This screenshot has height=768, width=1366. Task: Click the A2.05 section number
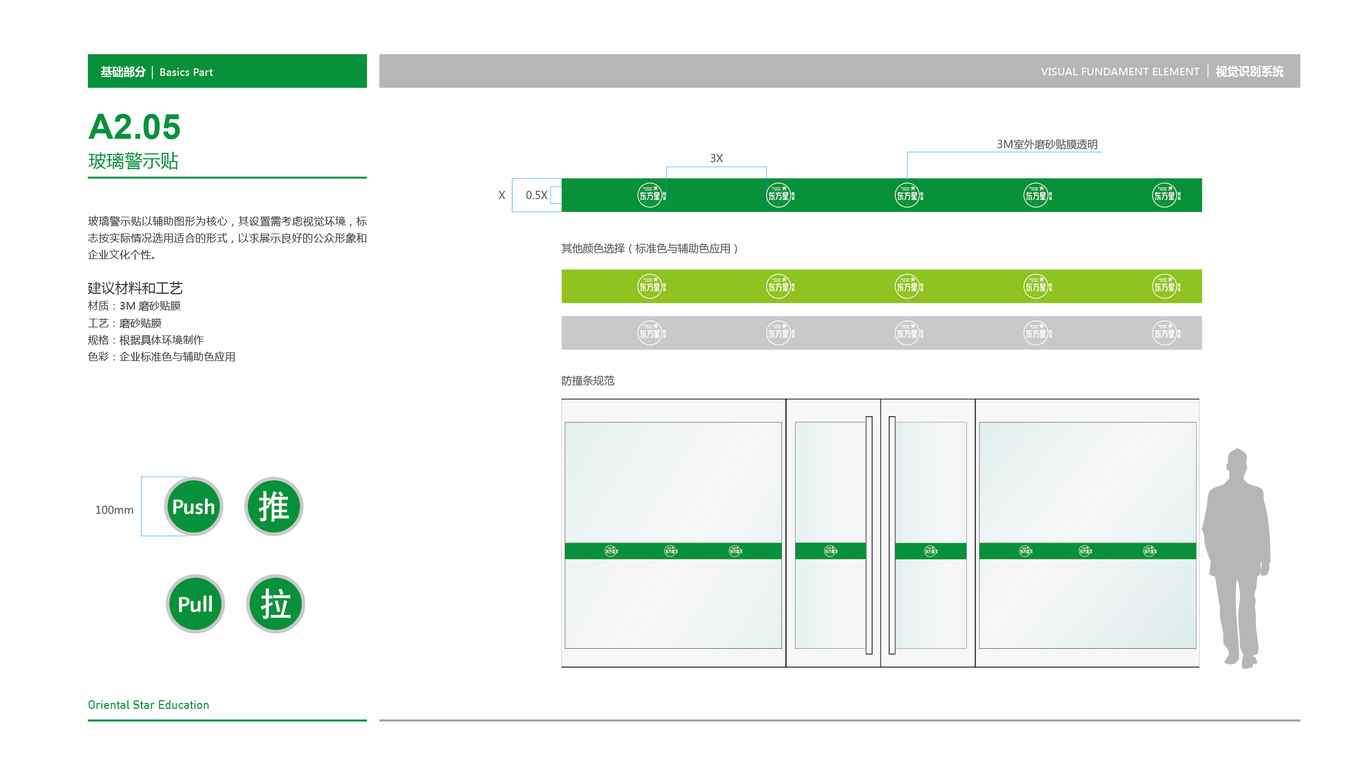pyautogui.click(x=135, y=127)
